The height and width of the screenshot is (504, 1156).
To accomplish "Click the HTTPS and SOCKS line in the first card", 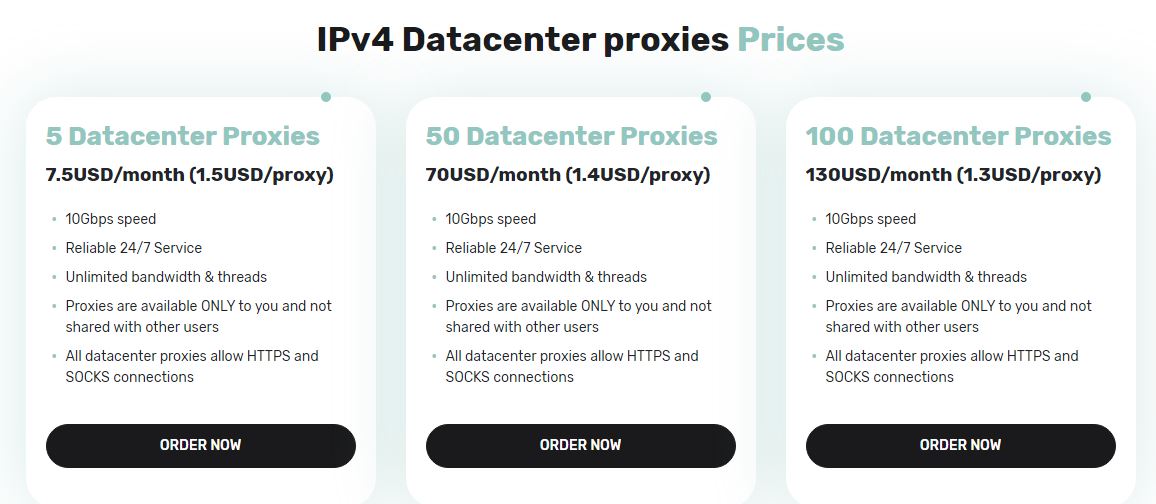I will pyautogui.click(x=192, y=366).
